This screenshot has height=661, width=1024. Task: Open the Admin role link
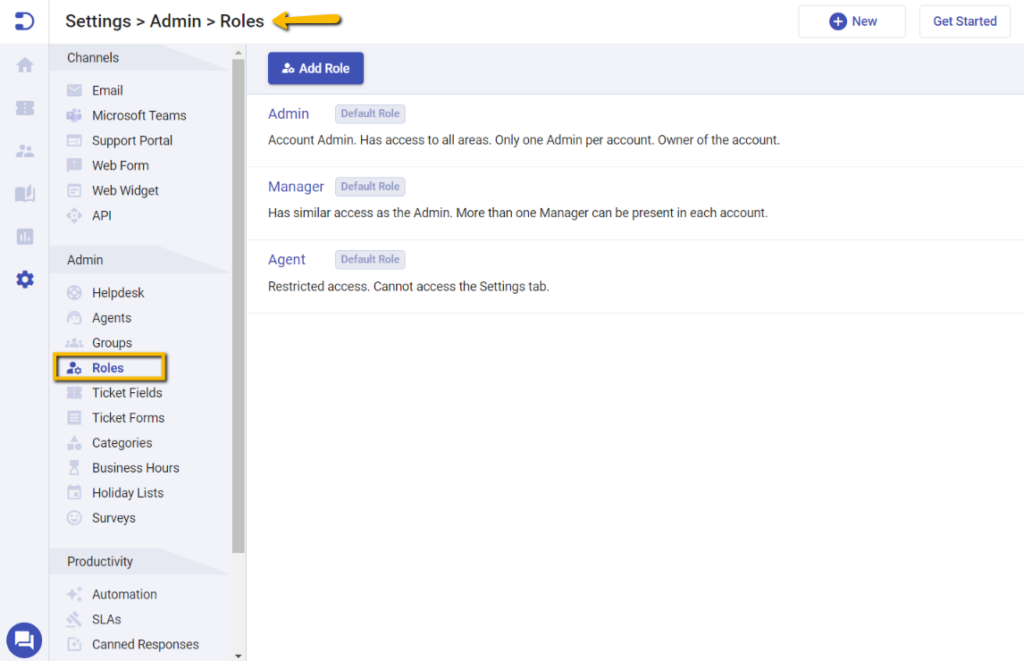[288, 114]
